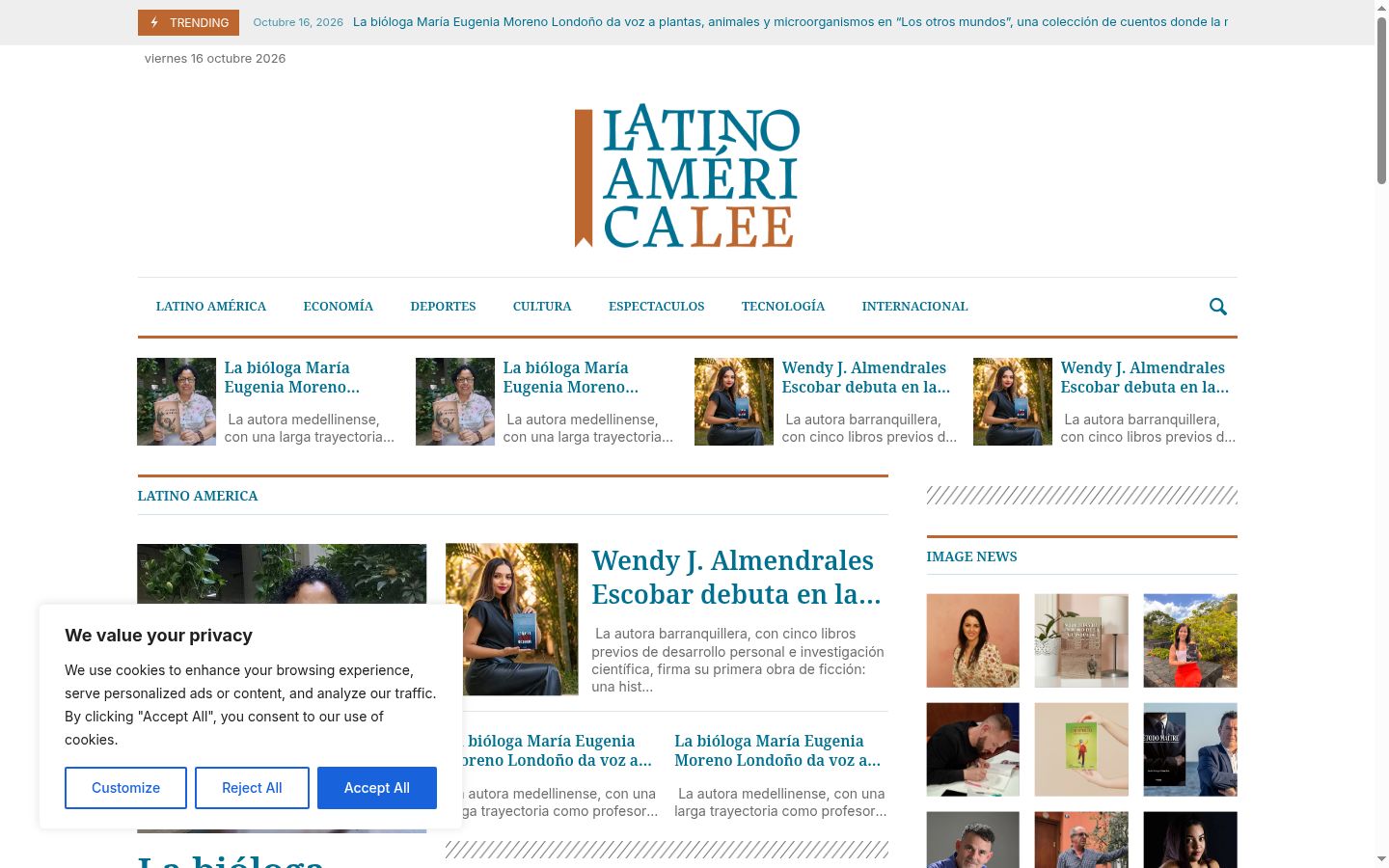Navigate to ESPECTACULOS
This screenshot has width=1389, height=868.
click(657, 307)
